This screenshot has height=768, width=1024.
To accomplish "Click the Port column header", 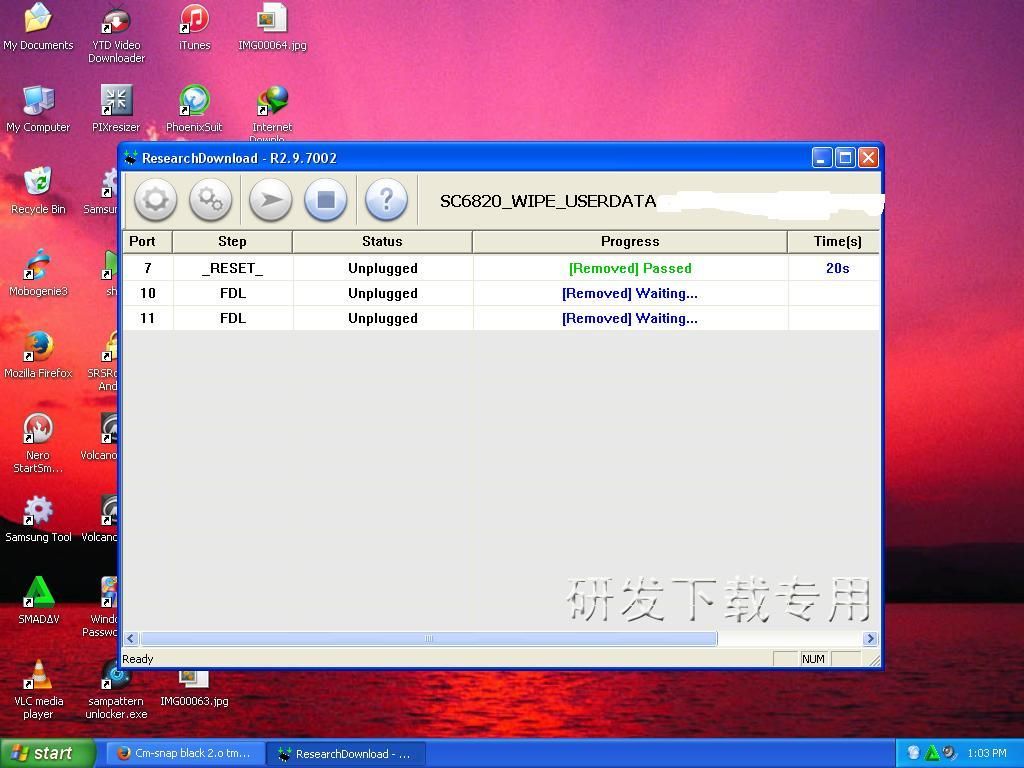I will click(x=143, y=241).
